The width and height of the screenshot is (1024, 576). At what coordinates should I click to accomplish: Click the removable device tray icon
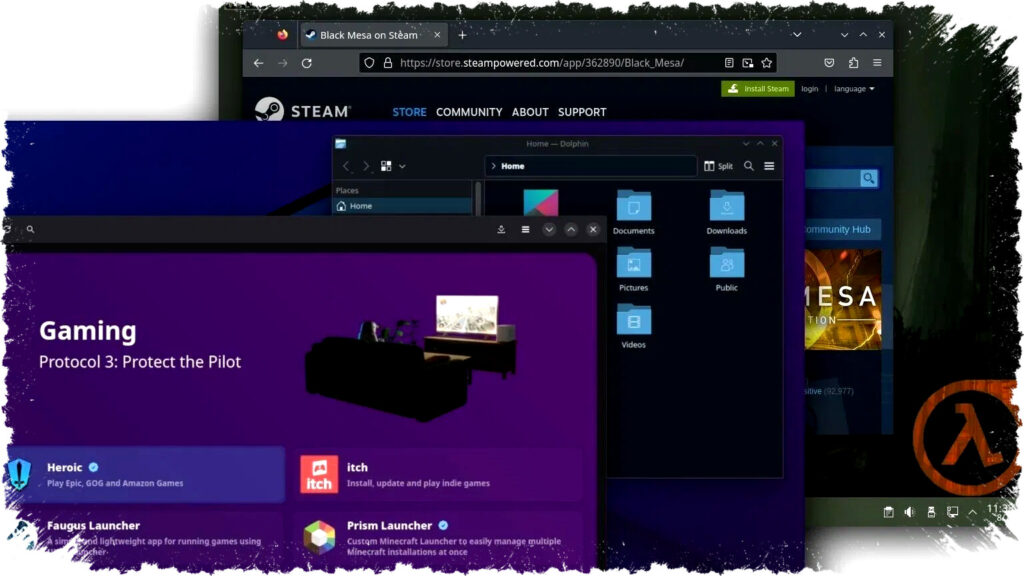tap(931, 512)
